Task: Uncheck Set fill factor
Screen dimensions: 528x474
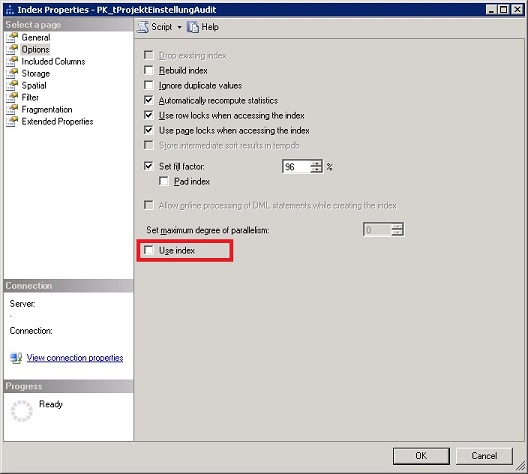Action: point(148,166)
